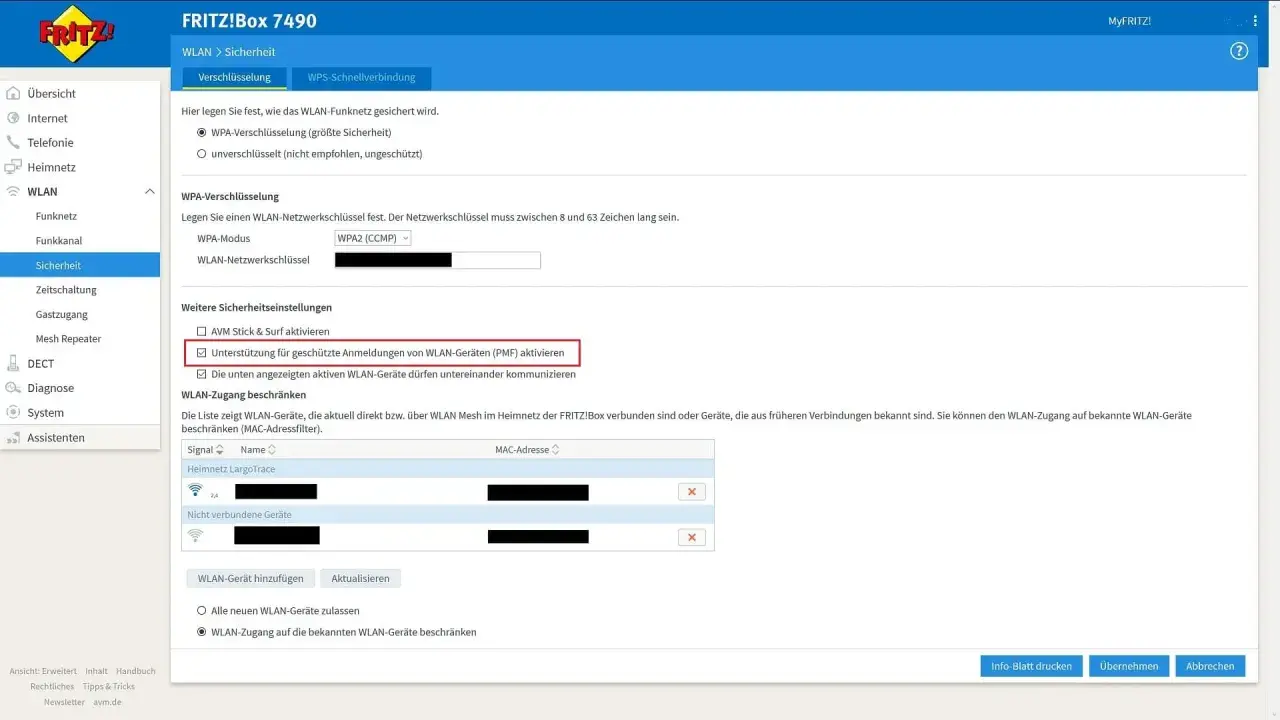Image resolution: width=1280 pixels, height=720 pixels.
Task: Sort the table by Name column
Action: (258, 450)
